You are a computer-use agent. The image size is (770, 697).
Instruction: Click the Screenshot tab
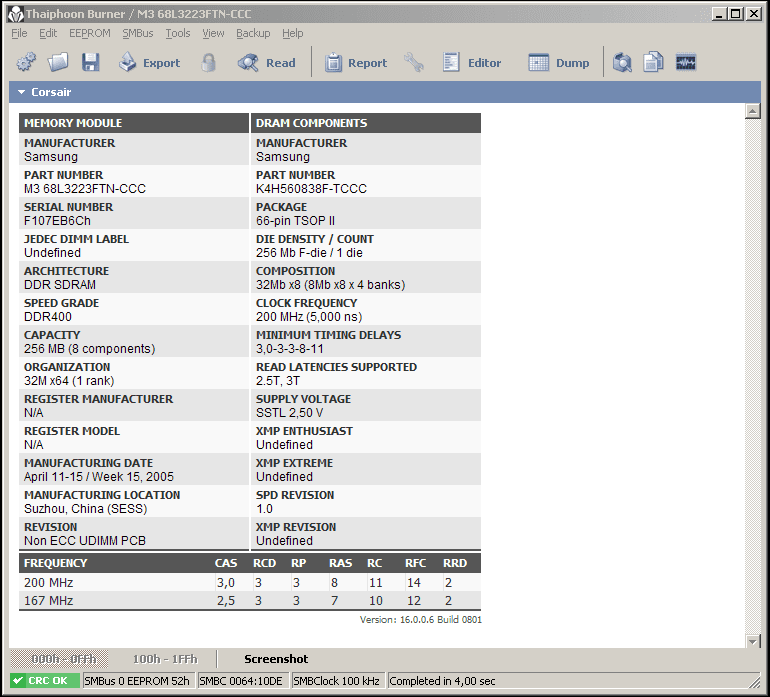tap(276, 659)
